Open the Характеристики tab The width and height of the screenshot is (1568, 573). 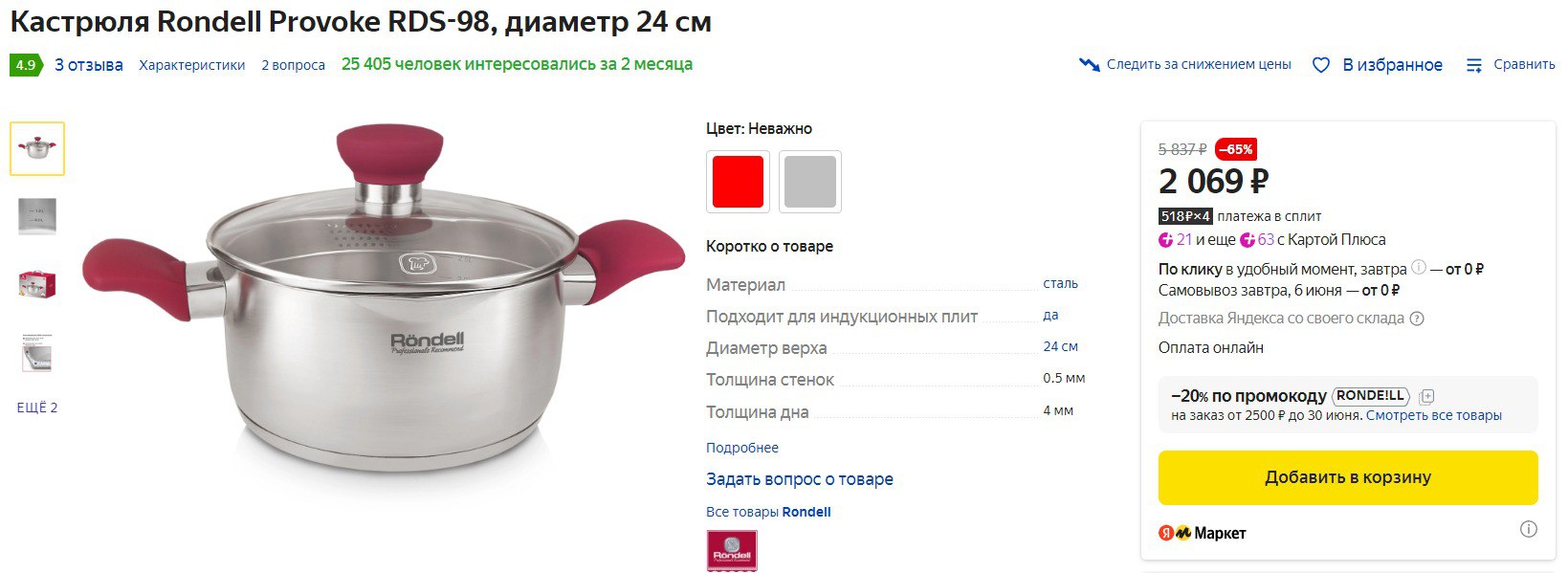pos(192,65)
